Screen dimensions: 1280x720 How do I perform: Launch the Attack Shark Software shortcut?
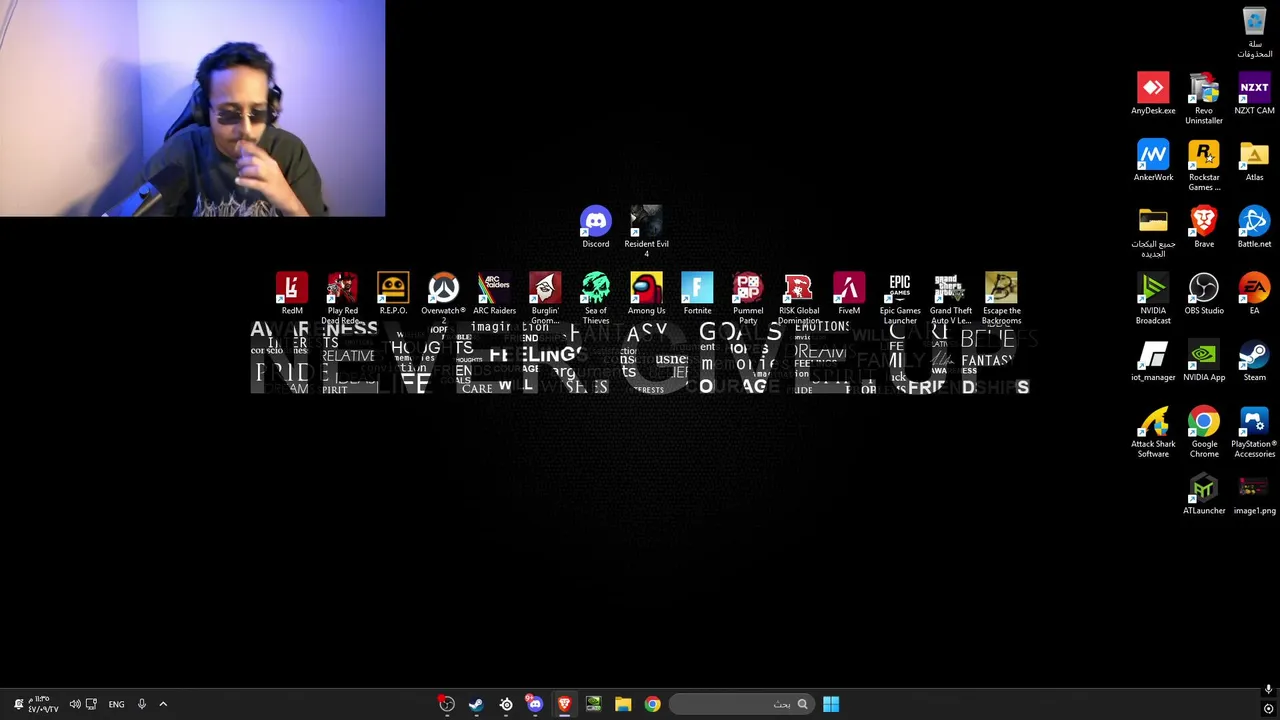pyautogui.click(x=1153, y=432)
